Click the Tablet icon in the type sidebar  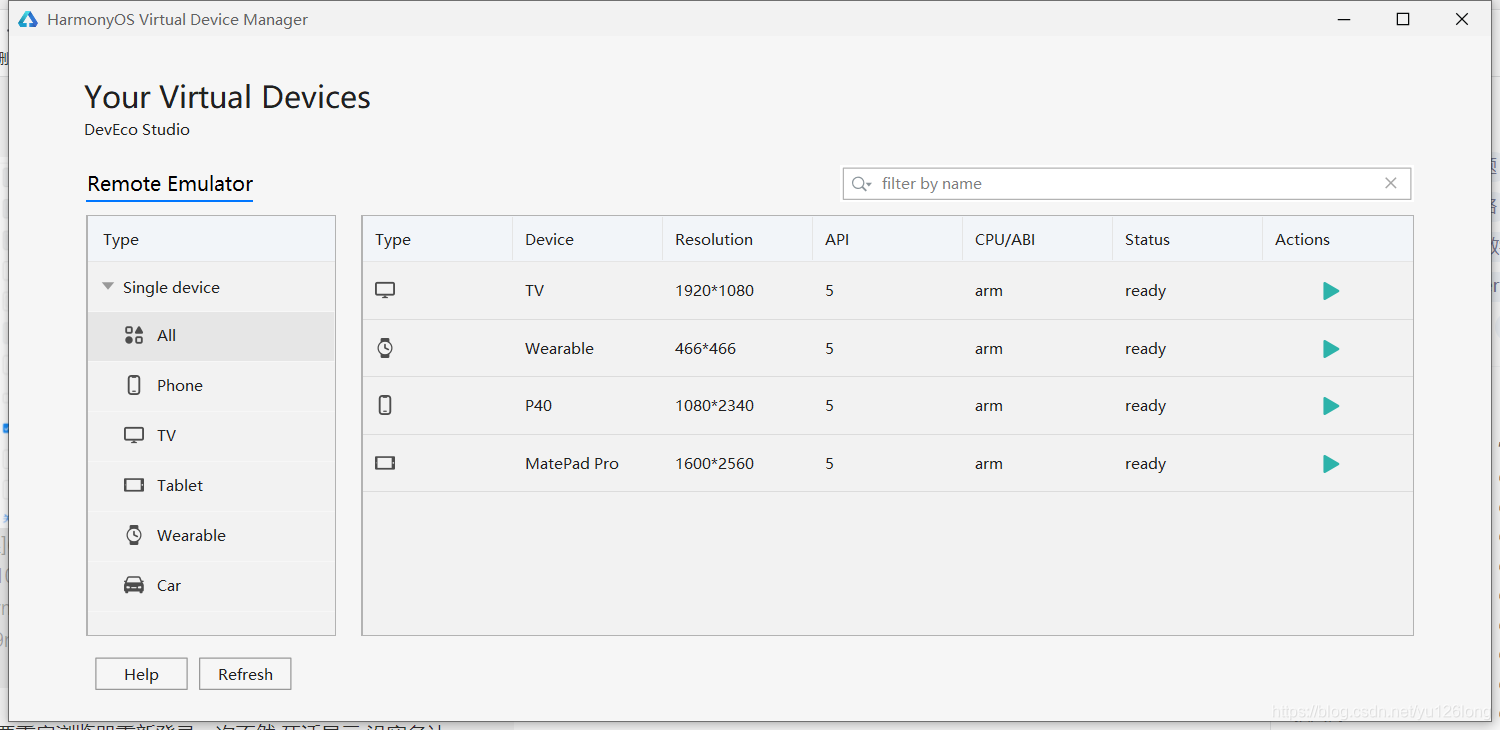134,485
